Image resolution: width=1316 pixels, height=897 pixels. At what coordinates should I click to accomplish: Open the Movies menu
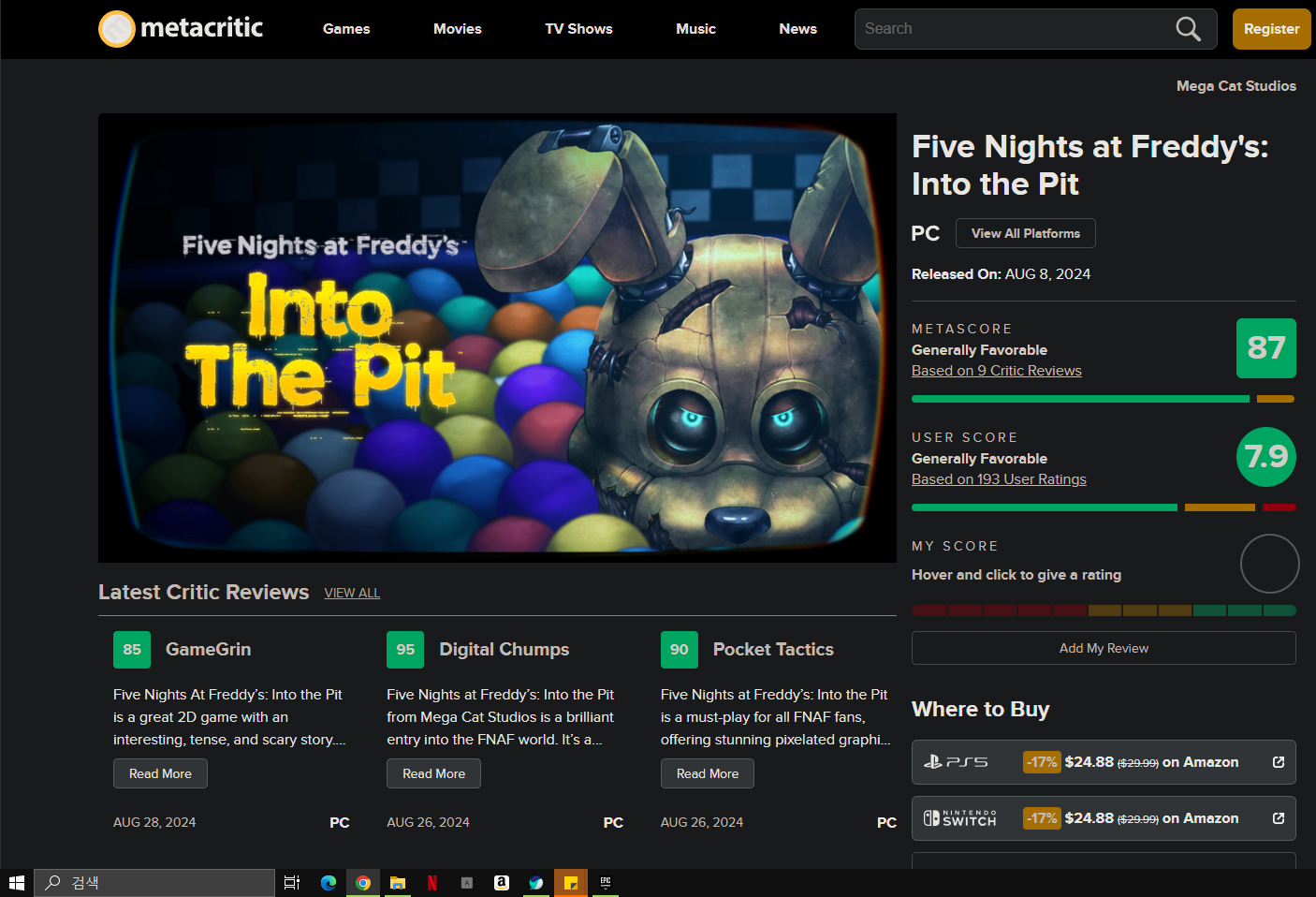click(458, 29)
